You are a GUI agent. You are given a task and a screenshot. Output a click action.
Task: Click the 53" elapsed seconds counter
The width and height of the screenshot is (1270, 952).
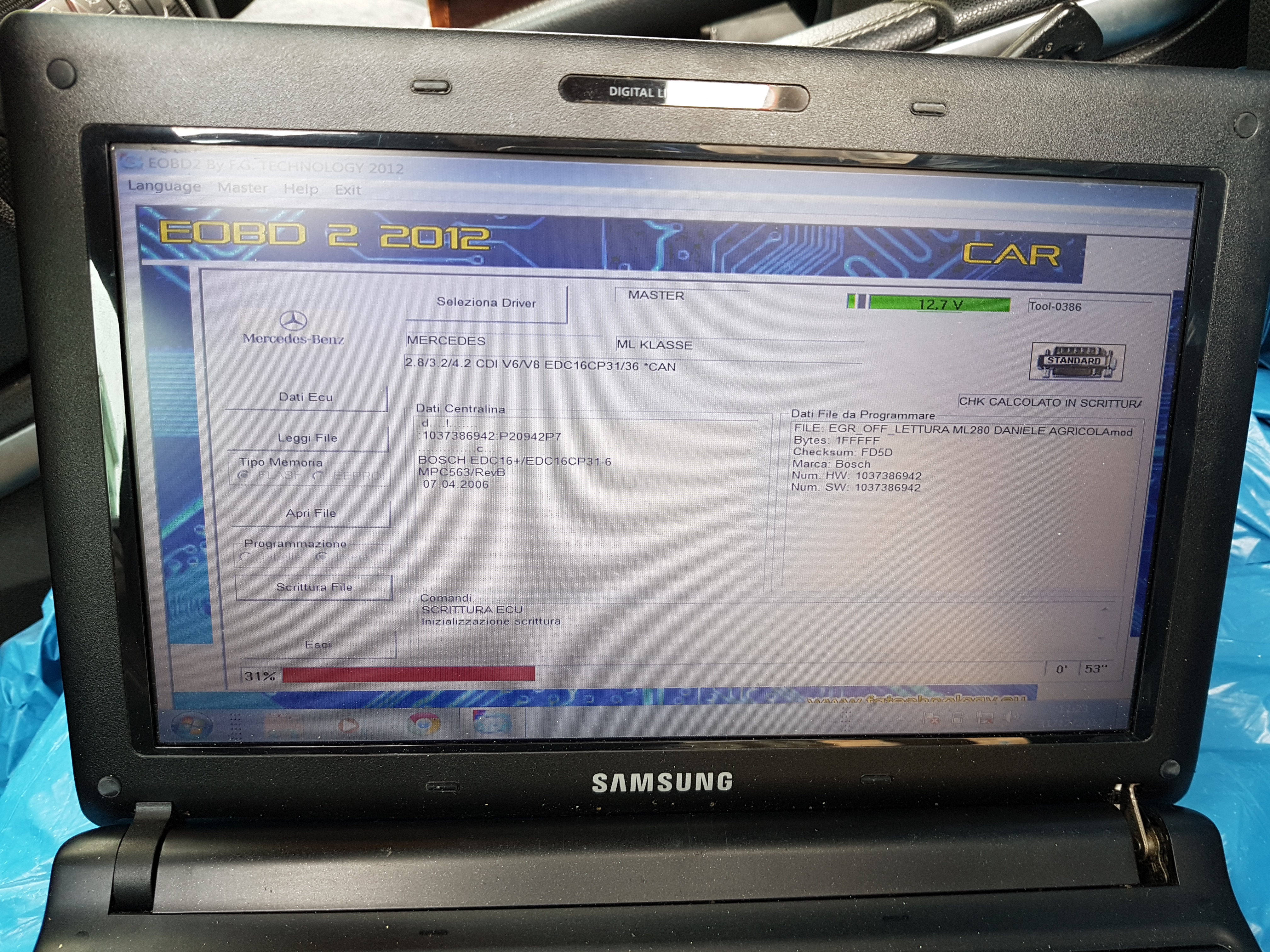[1096, 669]
